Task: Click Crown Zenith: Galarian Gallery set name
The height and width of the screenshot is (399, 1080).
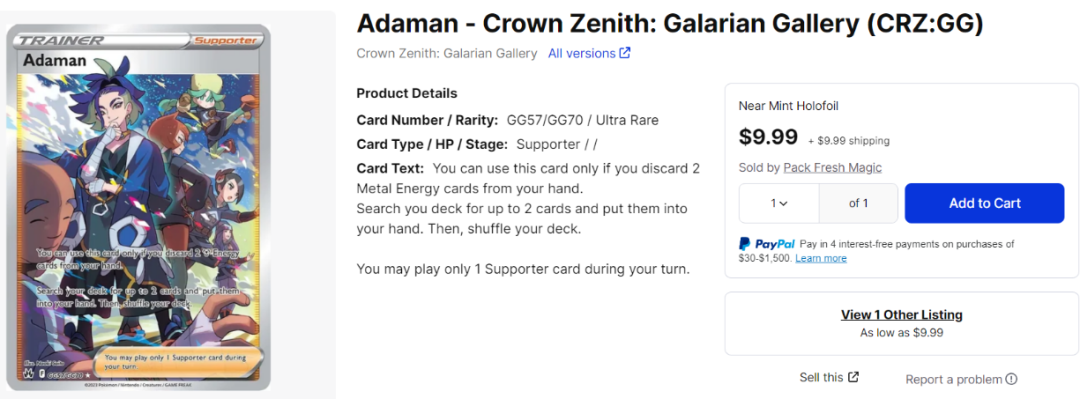Action: click(x=447, y=53)
